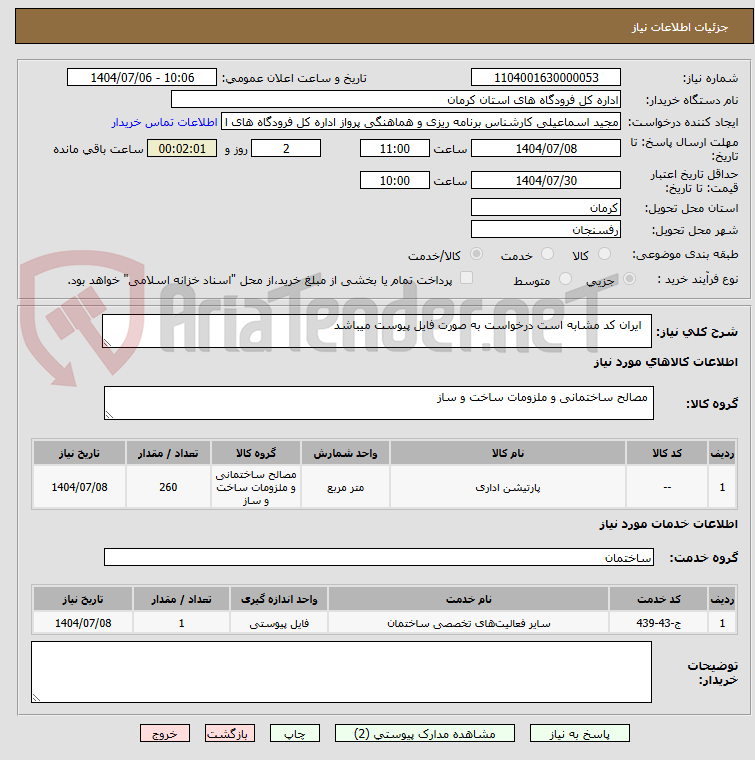The height and width of the screenshot is (760, 755).
Task: Click the price validity date 1404/07/30 field
Action: click(546, 180)
